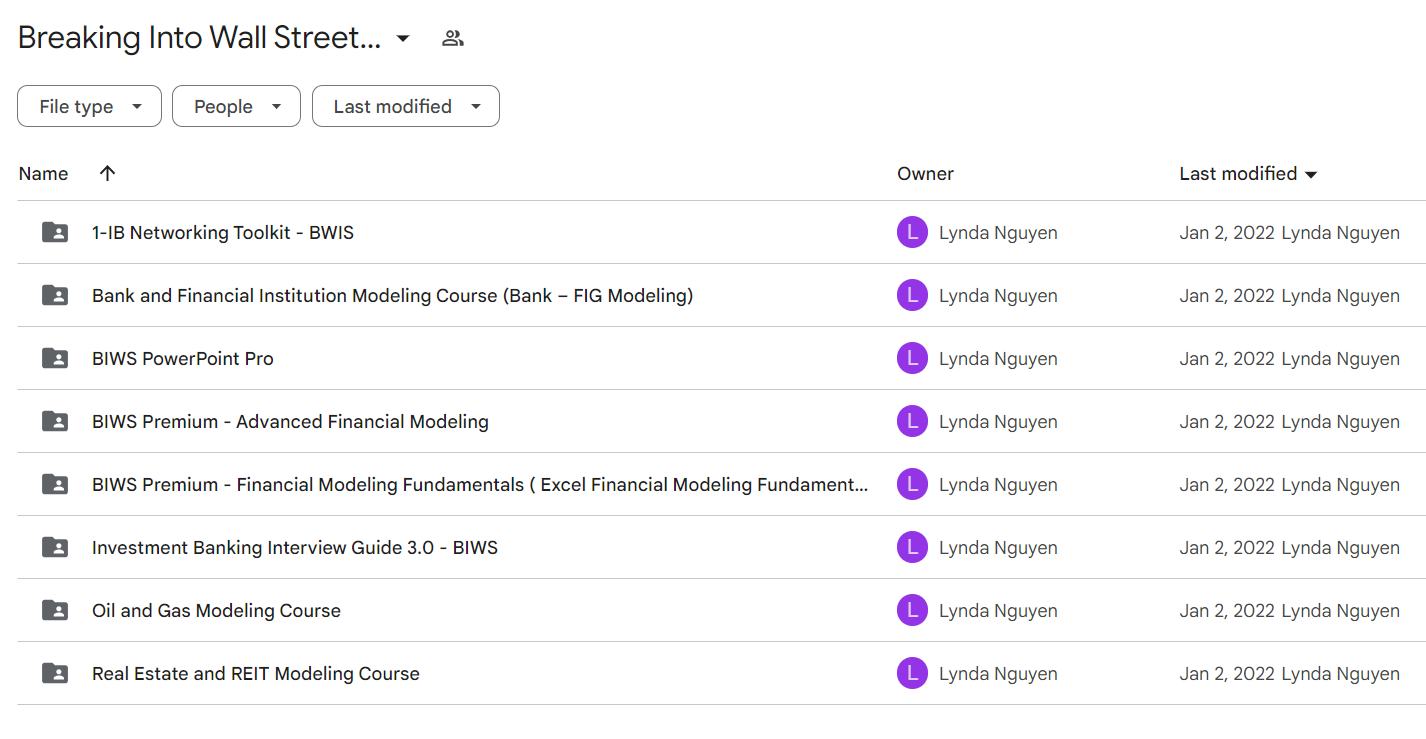This screenshot has height=739, width=1426.
Task: Click folder icon for Investment Banking Interview Guide 3.0
Action: (x=55, y=548)
